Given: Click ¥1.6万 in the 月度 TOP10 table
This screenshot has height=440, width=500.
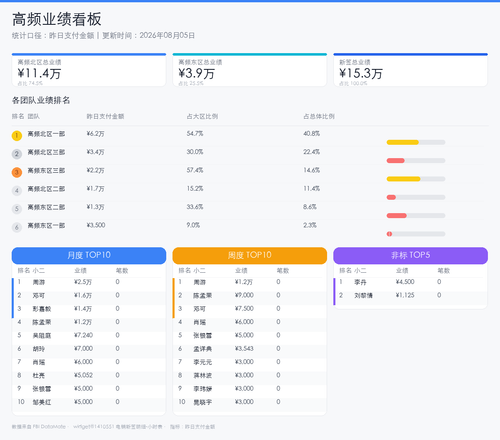Looking at the screenshot, I should point(83,295).
